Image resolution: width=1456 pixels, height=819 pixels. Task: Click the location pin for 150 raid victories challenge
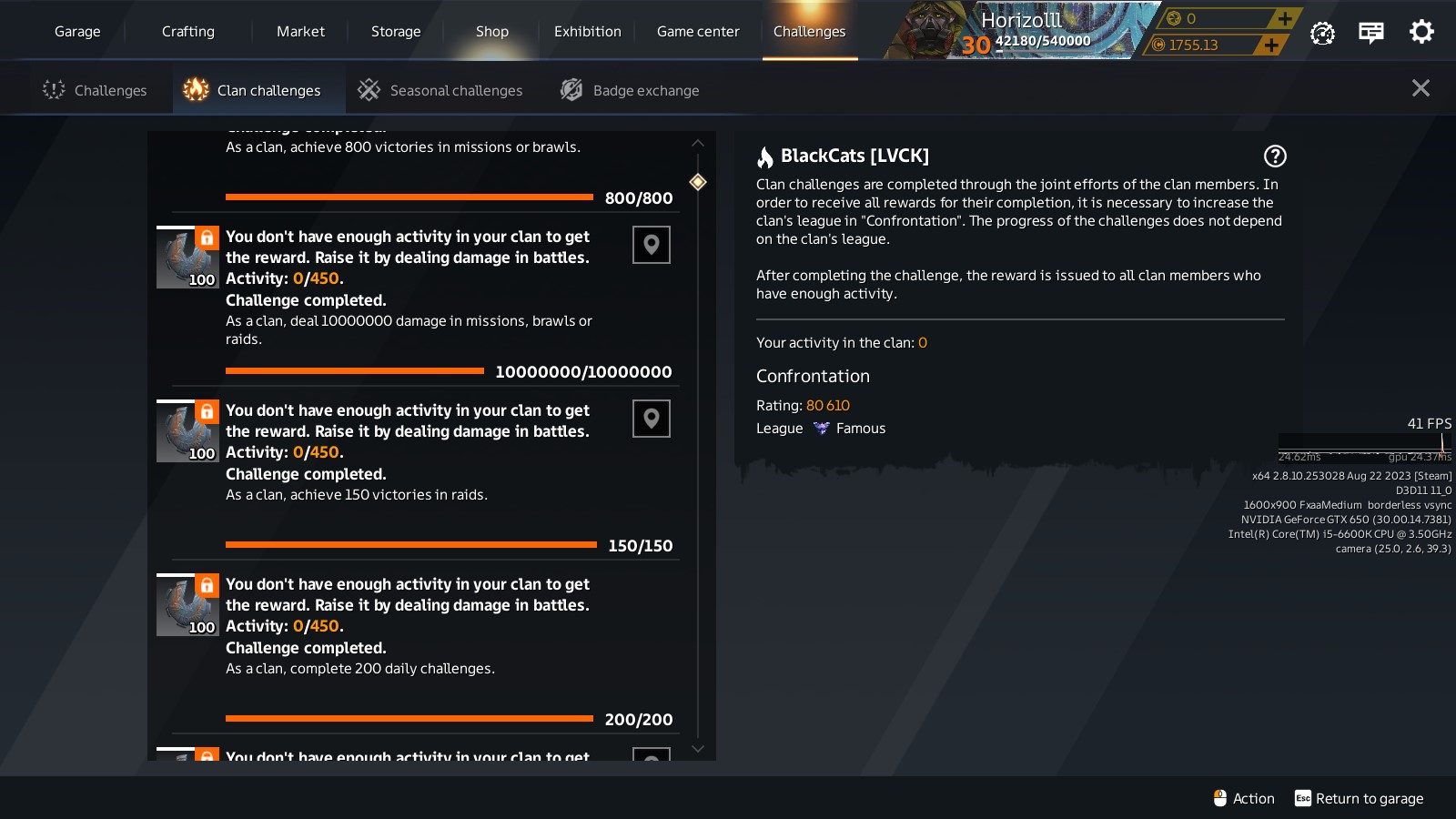[x=652, y=419]
